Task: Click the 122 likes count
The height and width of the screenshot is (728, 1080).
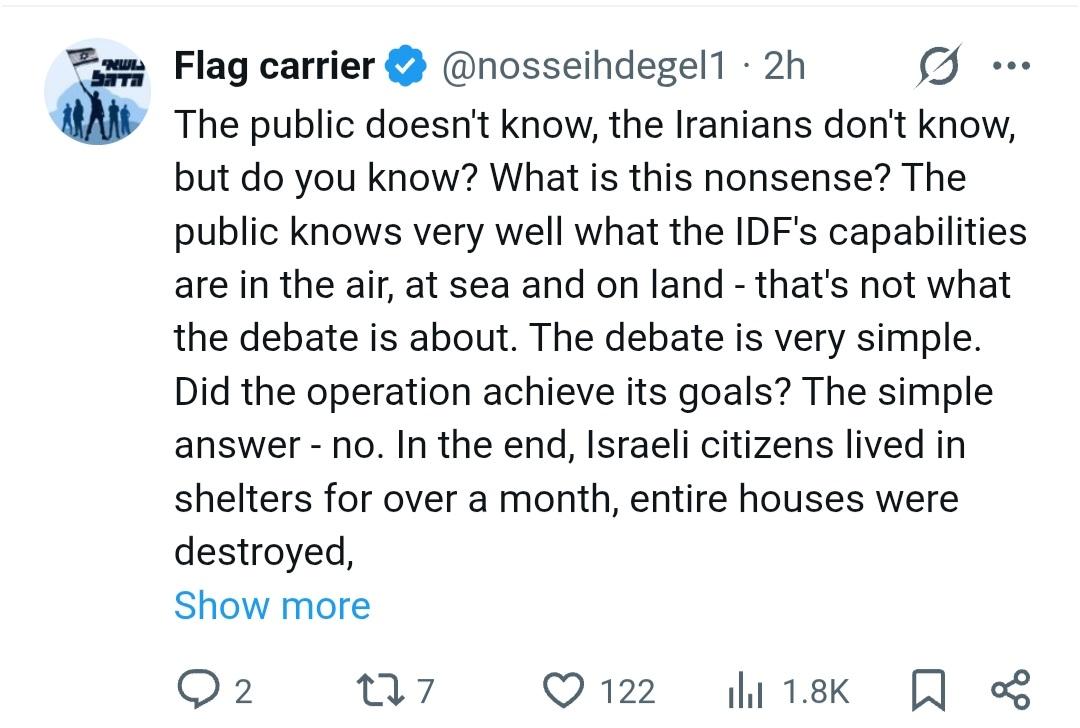Action: (627, 691)
